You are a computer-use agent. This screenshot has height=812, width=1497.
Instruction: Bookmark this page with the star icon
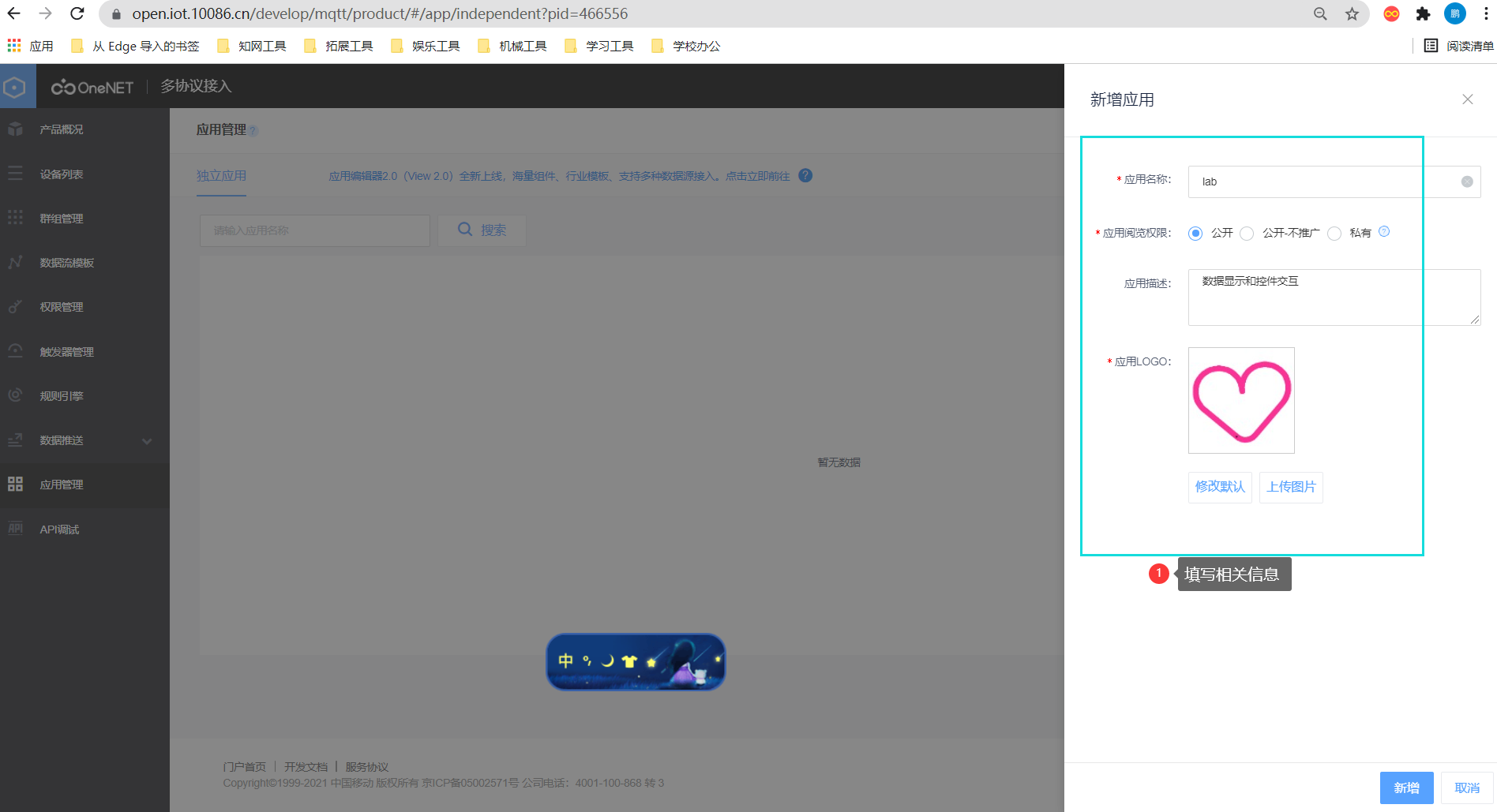tap(1353, 13)
